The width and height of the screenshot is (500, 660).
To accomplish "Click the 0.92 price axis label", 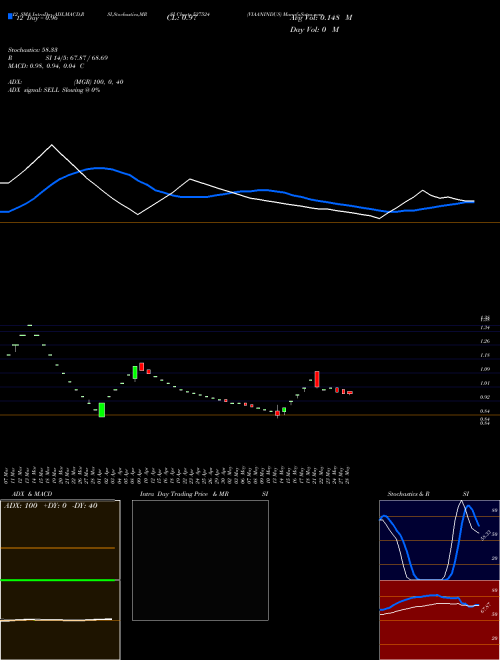I will 485,397.
